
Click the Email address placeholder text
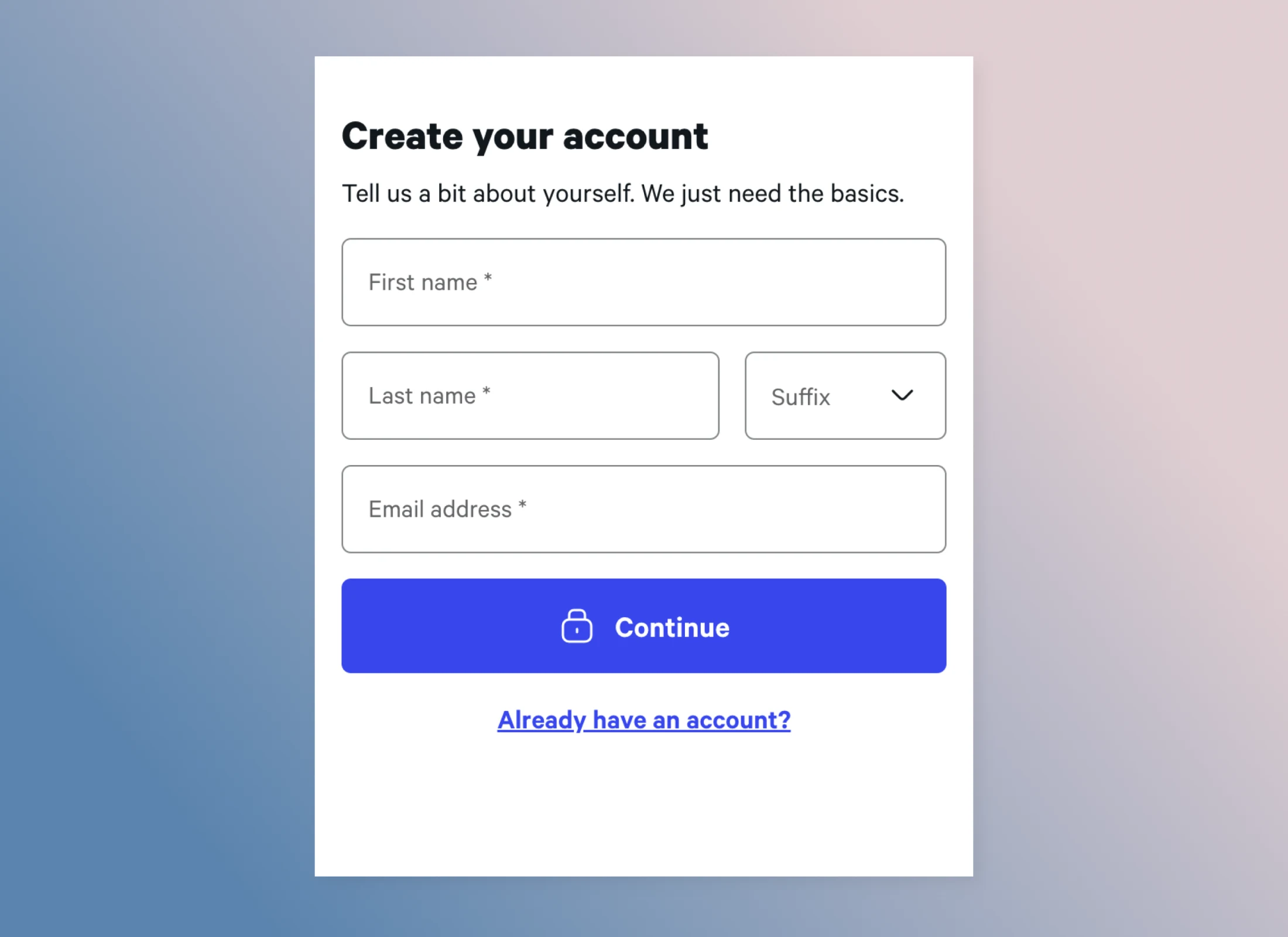click(x=440, y=509)
